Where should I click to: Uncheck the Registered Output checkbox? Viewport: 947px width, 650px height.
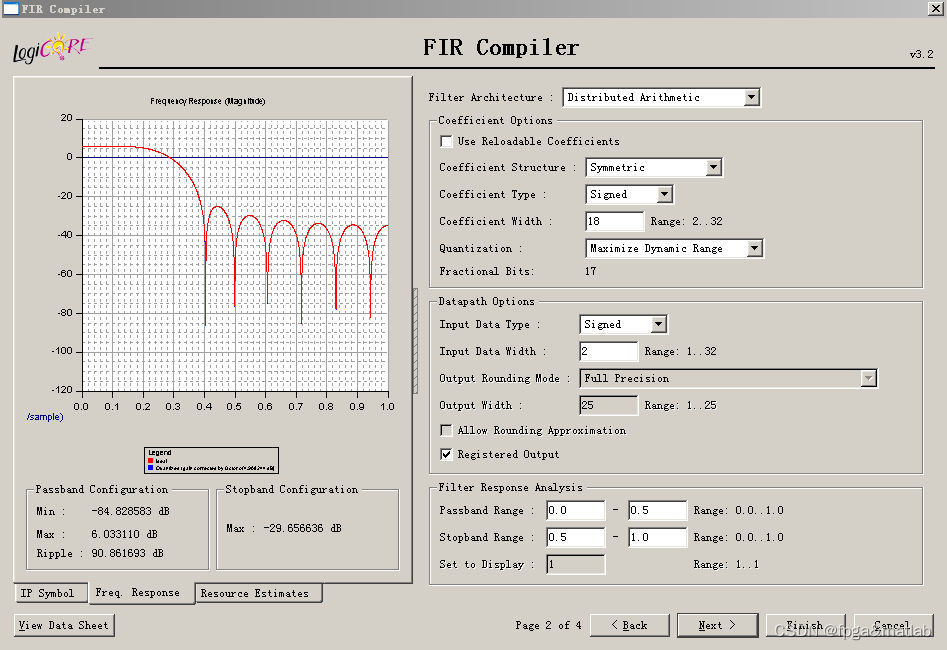coord(446,454)
